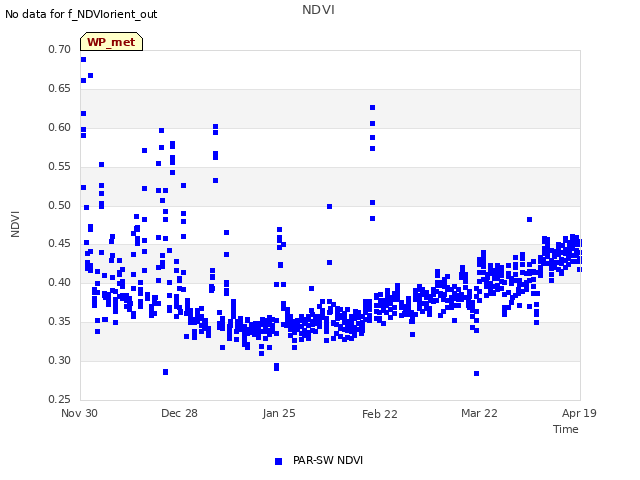Click the Jan 25 x-axis label
This screenshot has height=480, width=640.
pyautogui.click(x=279, y=413)
